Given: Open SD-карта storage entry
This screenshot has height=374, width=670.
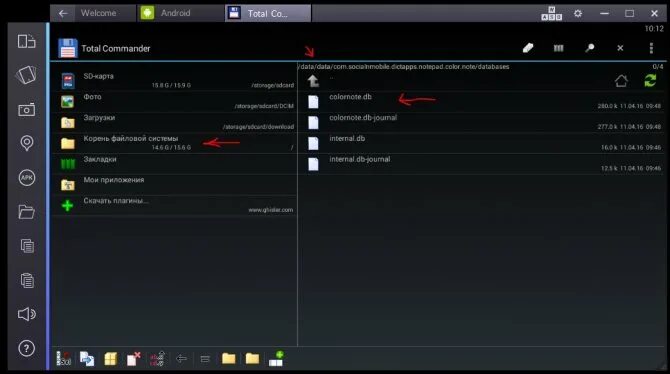Looking at the screenshot, I should (x=174, y=80).
